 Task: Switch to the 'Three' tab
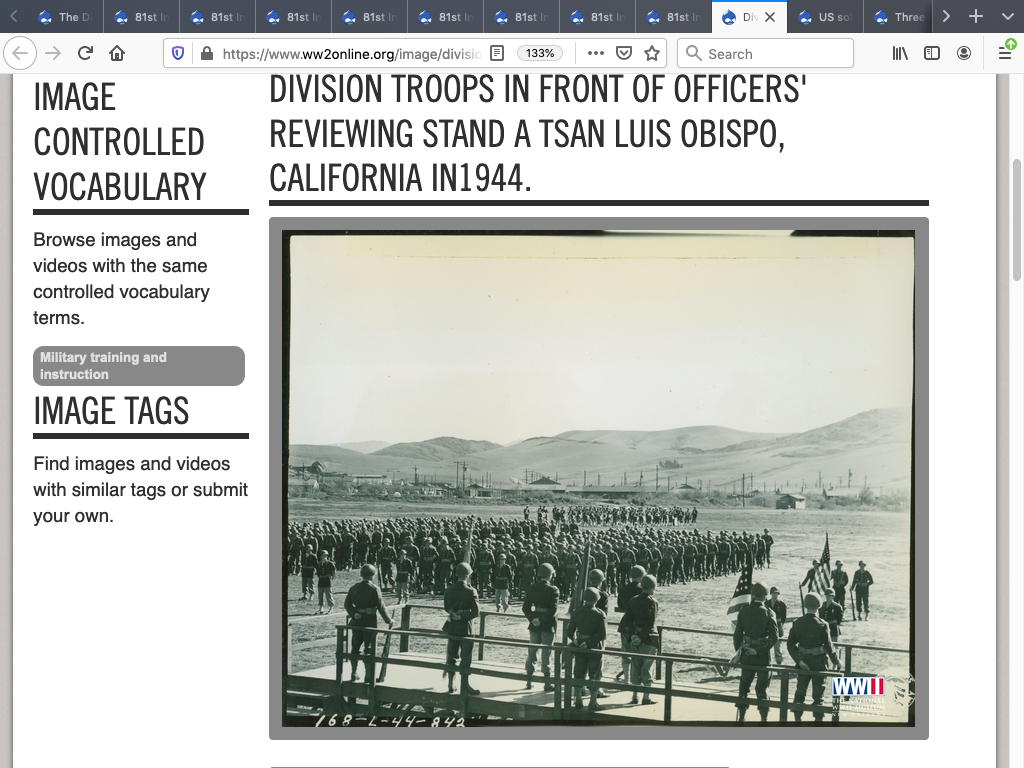(x=900, y=17)
